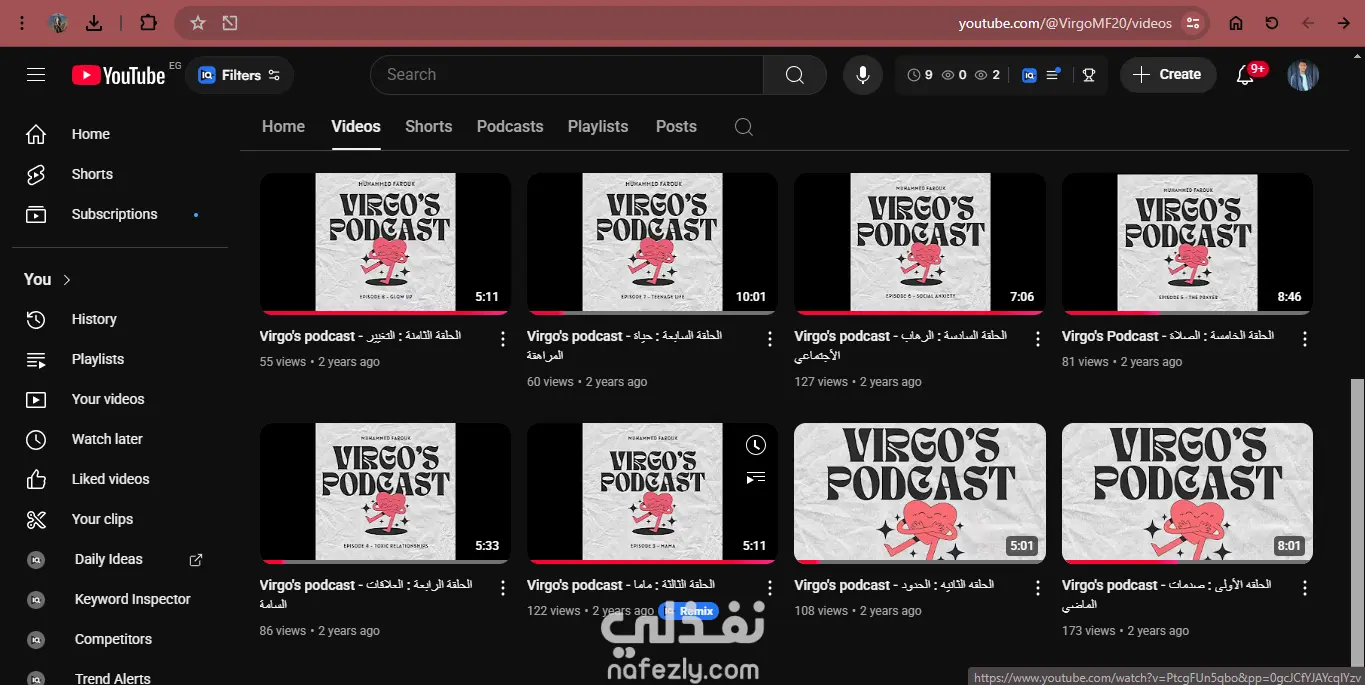Image resolution: width=1365 pixels, height=685 pixels.
Task: Open the notifications bell
Action: click(1245, 75)
